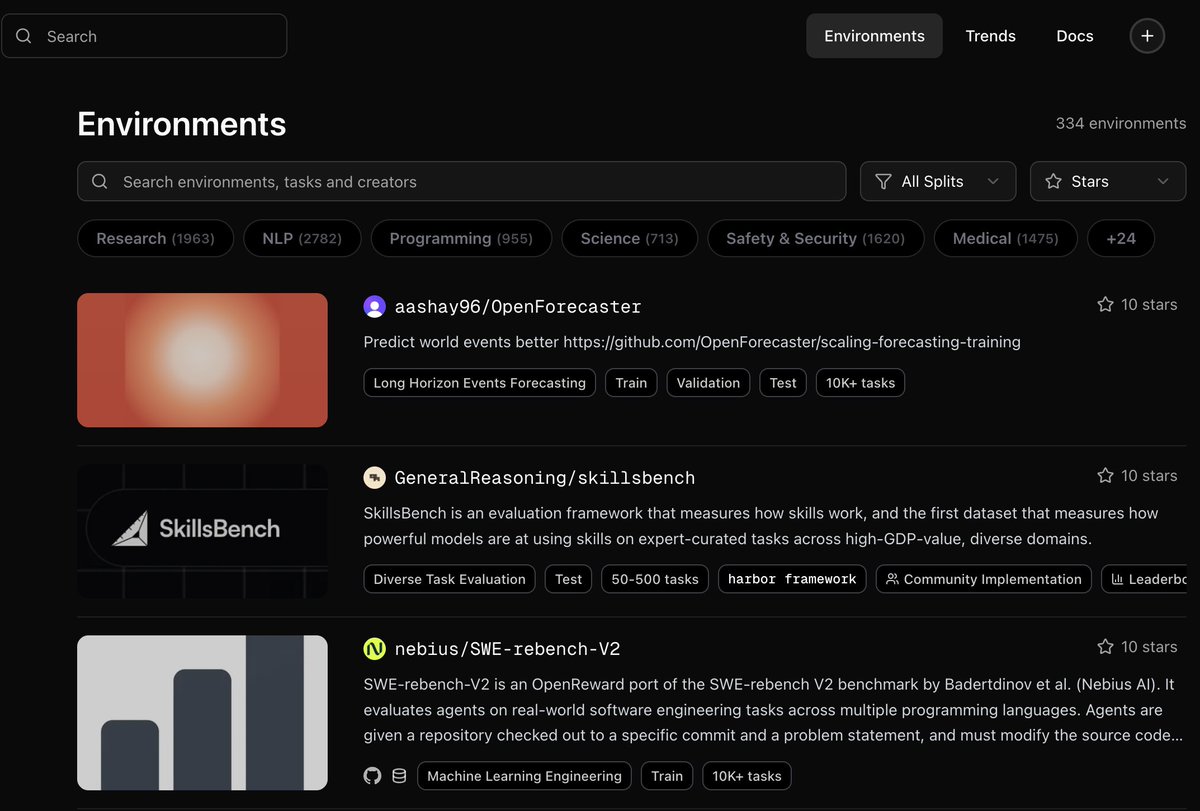This screenshot has height=811, width=1200.
Task: Click the magnifier icon in top Search
Action: point(23,36)
